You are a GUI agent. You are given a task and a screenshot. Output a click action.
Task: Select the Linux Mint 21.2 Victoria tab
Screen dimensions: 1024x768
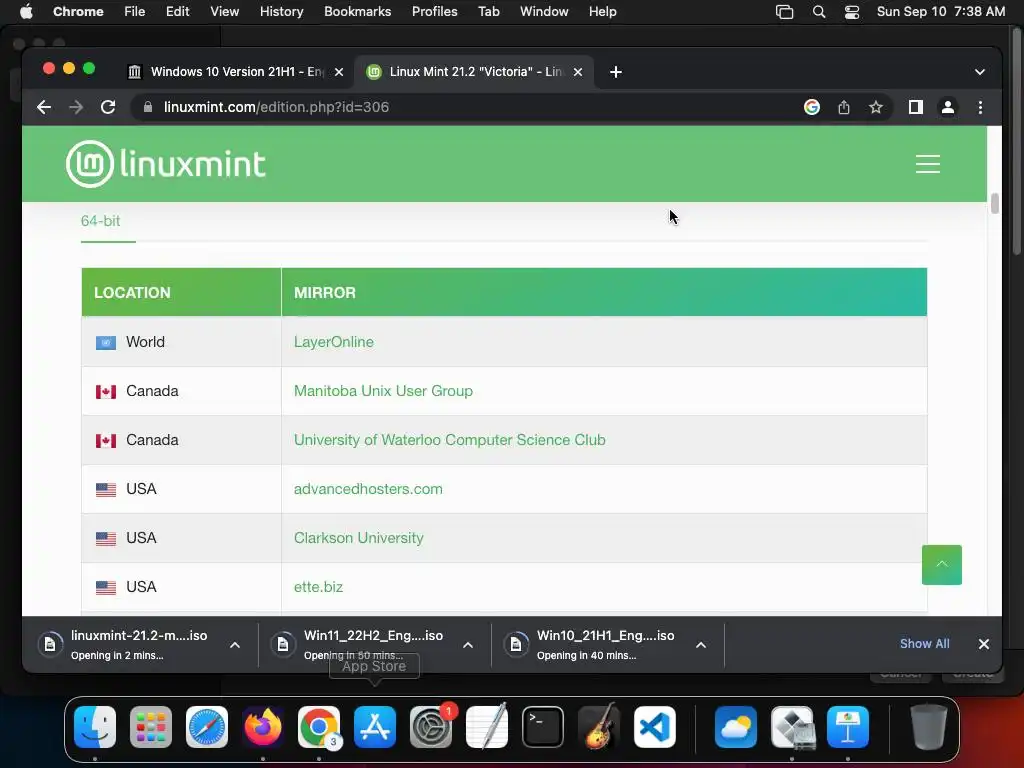point(473,72)
